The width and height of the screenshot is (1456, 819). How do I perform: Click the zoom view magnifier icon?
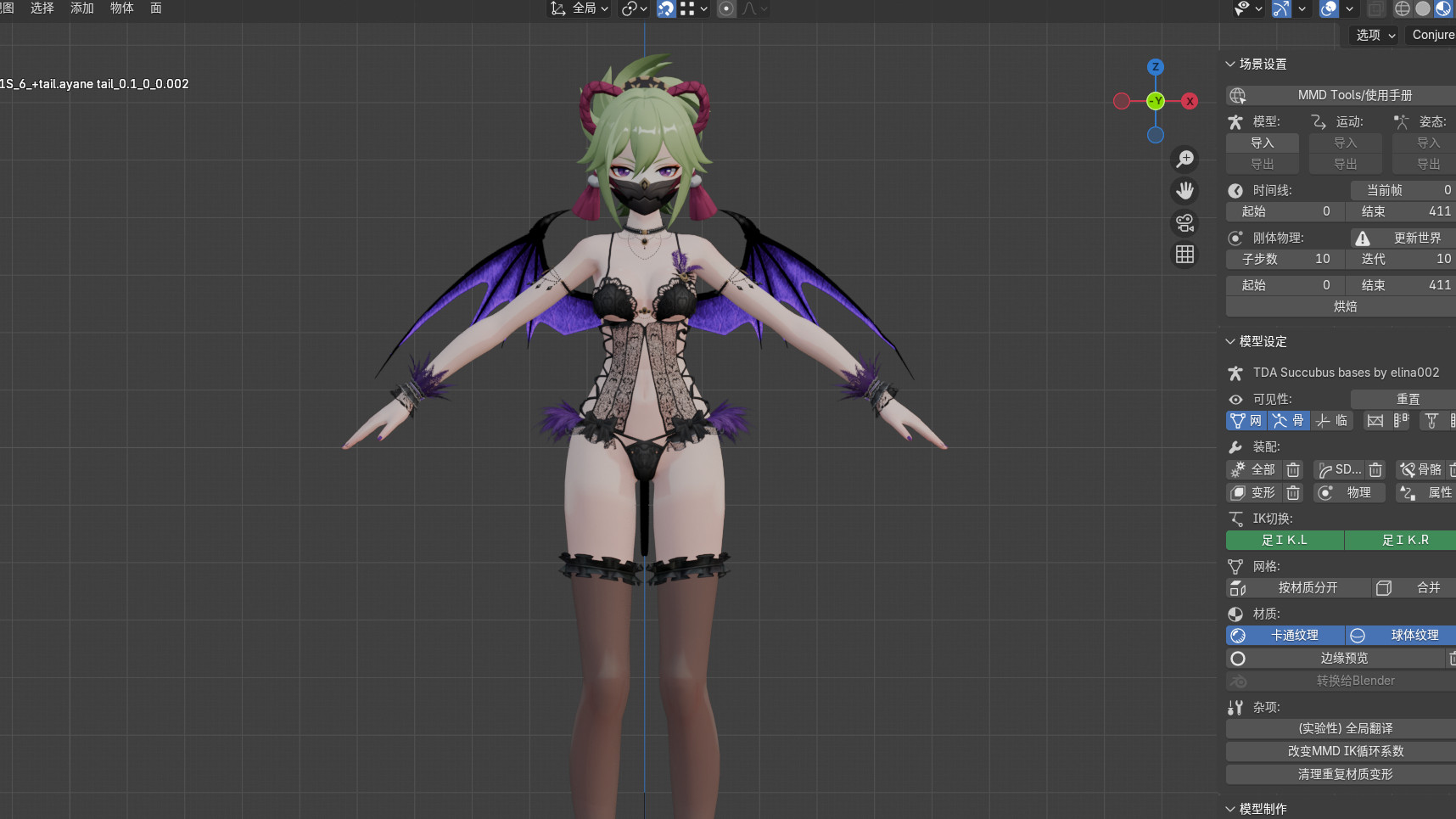click(1184, 159)
